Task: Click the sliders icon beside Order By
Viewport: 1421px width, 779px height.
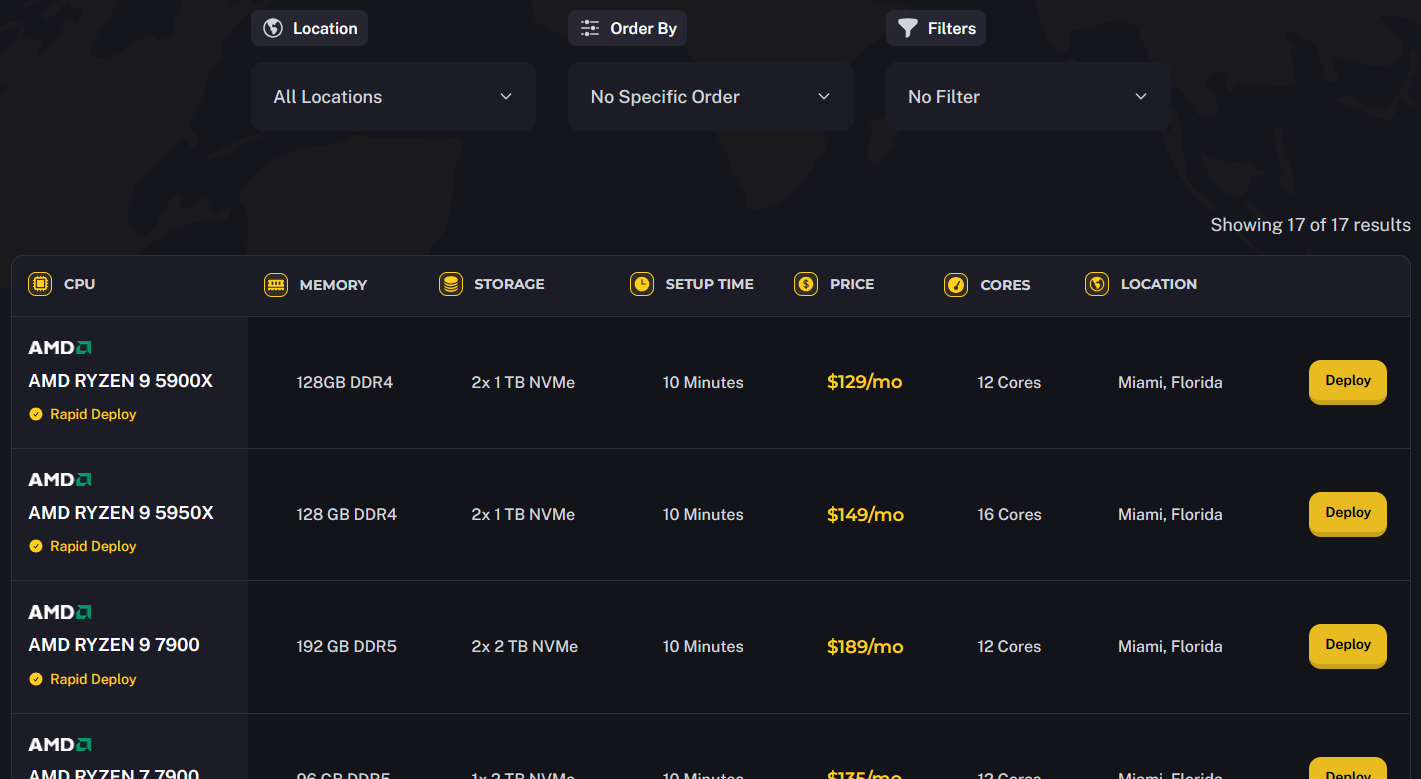Action: point(590,28)
